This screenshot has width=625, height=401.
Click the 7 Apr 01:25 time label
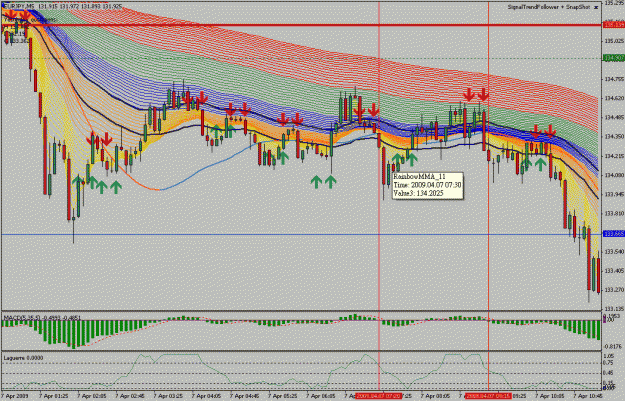click(55, 396)
